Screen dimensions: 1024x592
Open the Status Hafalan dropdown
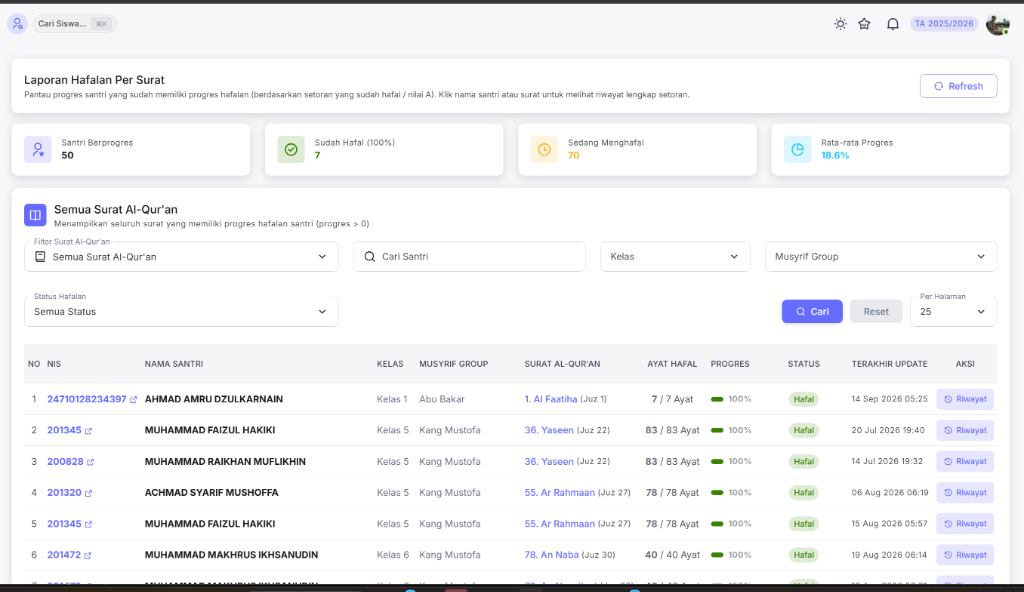(182, 312)
